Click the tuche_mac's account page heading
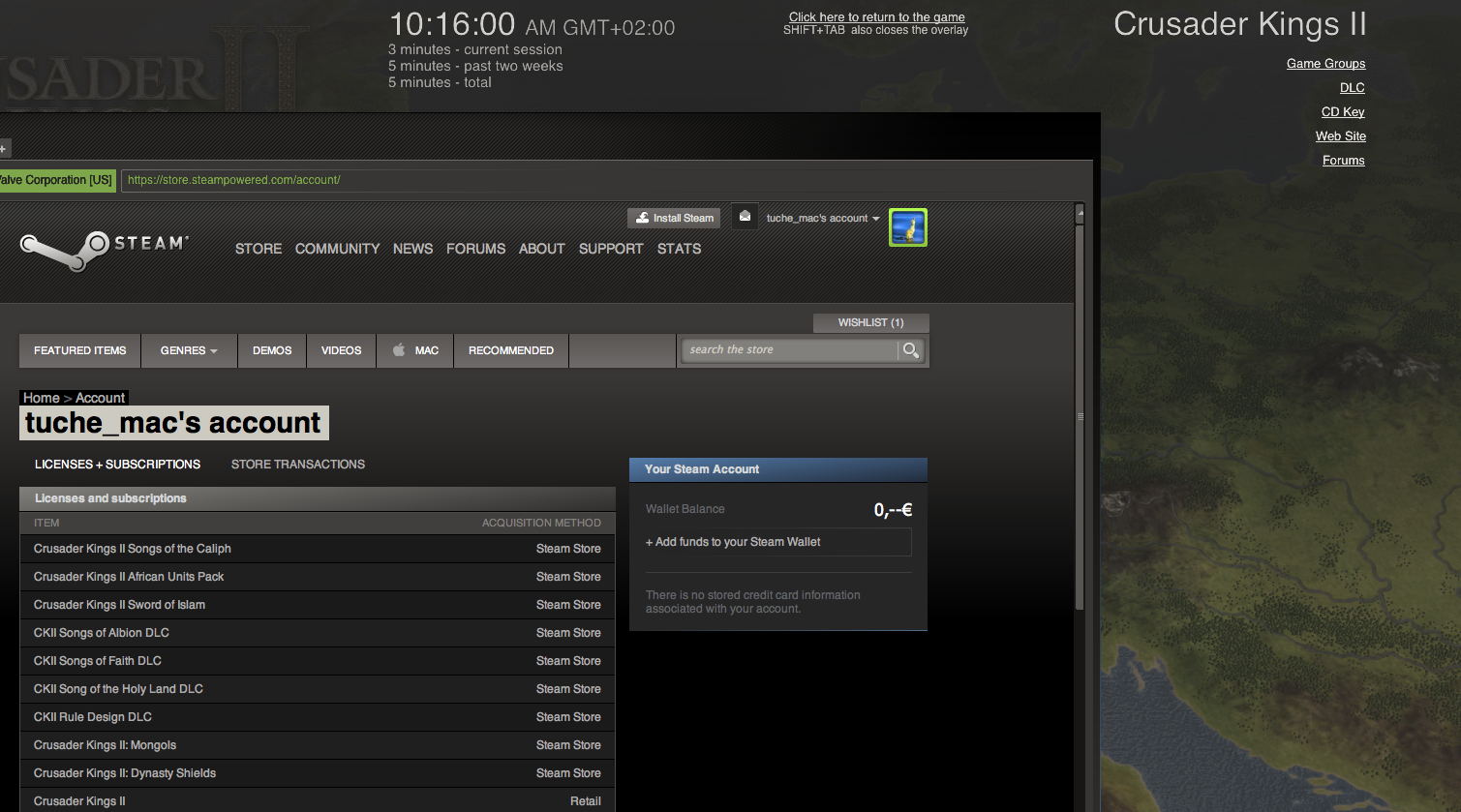The width and height of the screenshot is (1461, 812). click(x=173, y=423)
